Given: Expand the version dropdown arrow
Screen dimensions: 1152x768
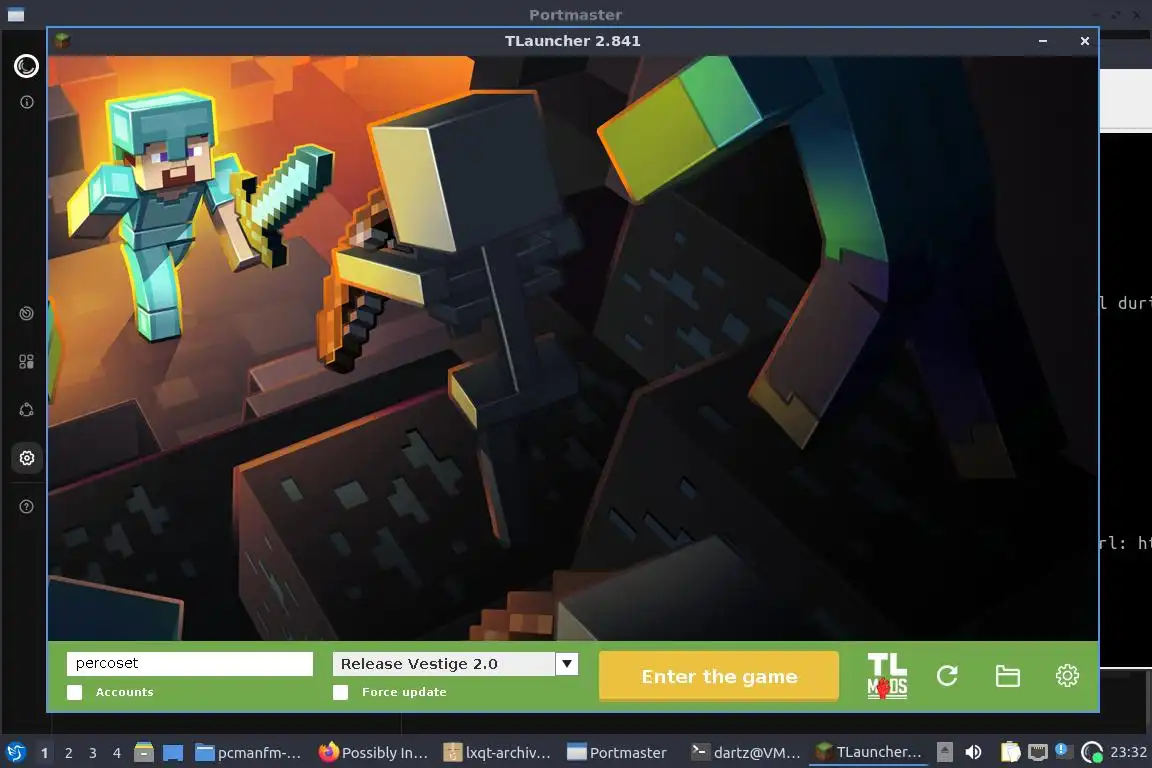Looking at the screenshot, I should 566,664.
